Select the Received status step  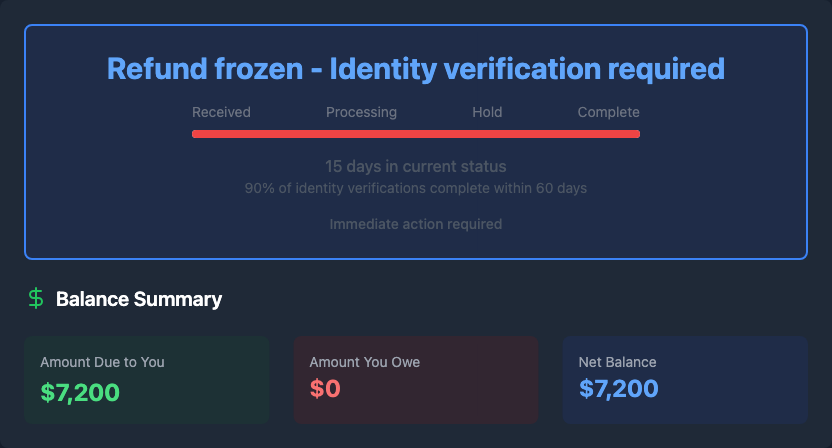pos(221,112)
